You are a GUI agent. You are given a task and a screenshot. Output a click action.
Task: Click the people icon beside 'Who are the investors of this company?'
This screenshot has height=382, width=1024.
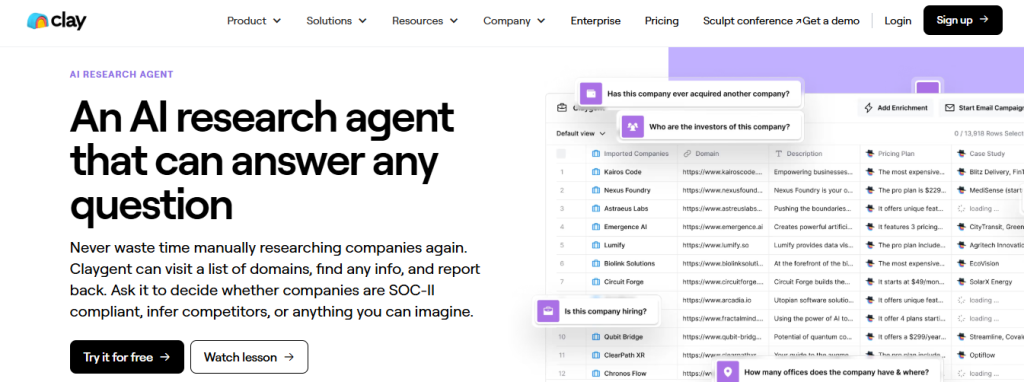(633, 127)
